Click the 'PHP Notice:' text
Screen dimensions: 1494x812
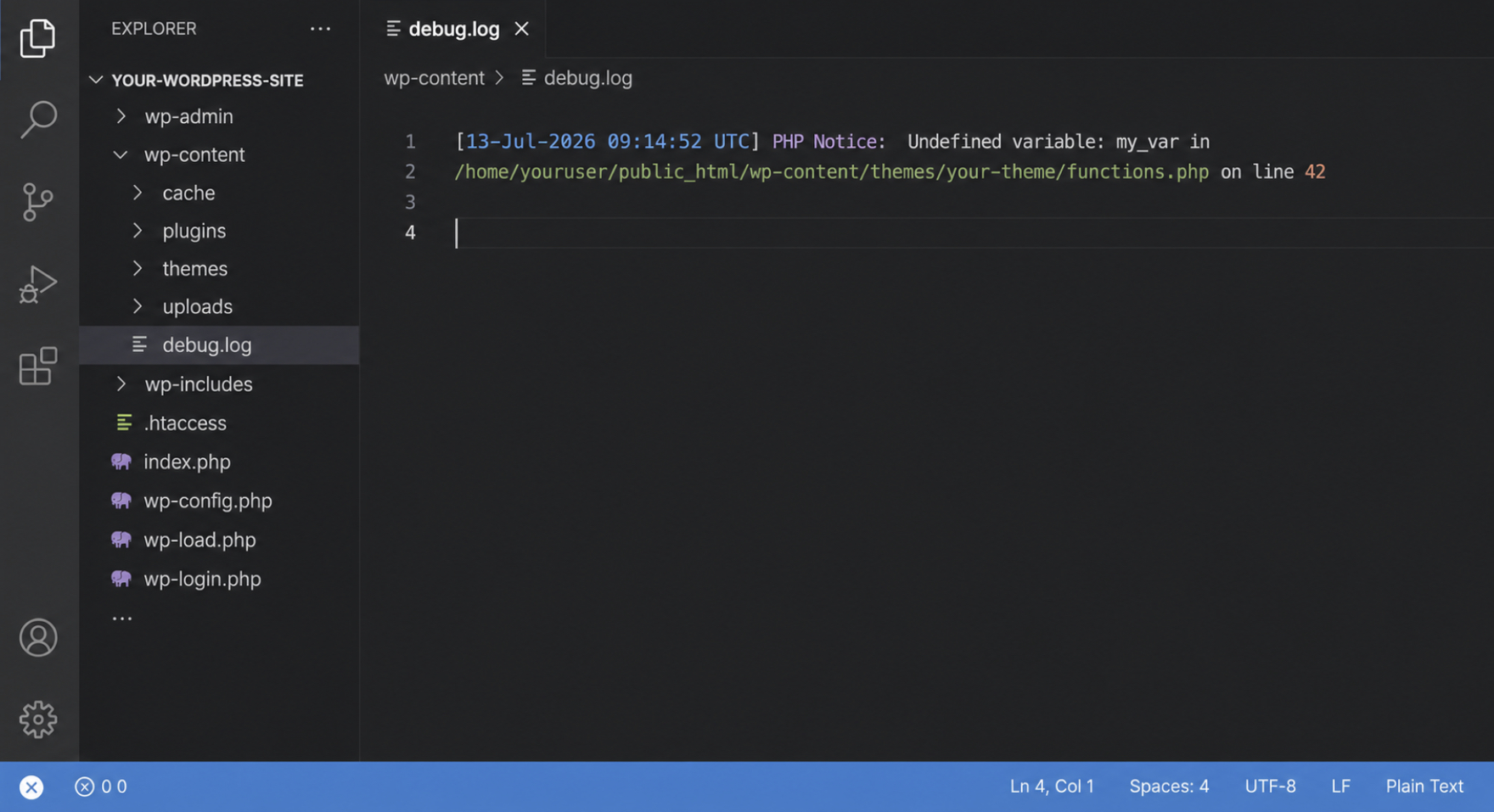[x=828, y=141]
